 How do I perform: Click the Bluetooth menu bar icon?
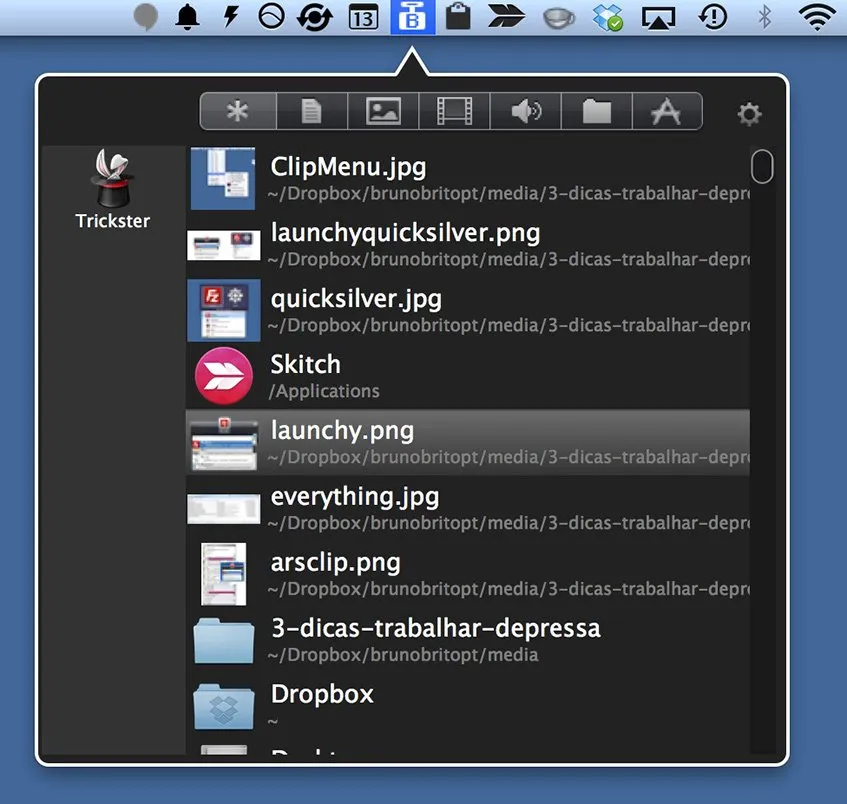tap(764, 17)
